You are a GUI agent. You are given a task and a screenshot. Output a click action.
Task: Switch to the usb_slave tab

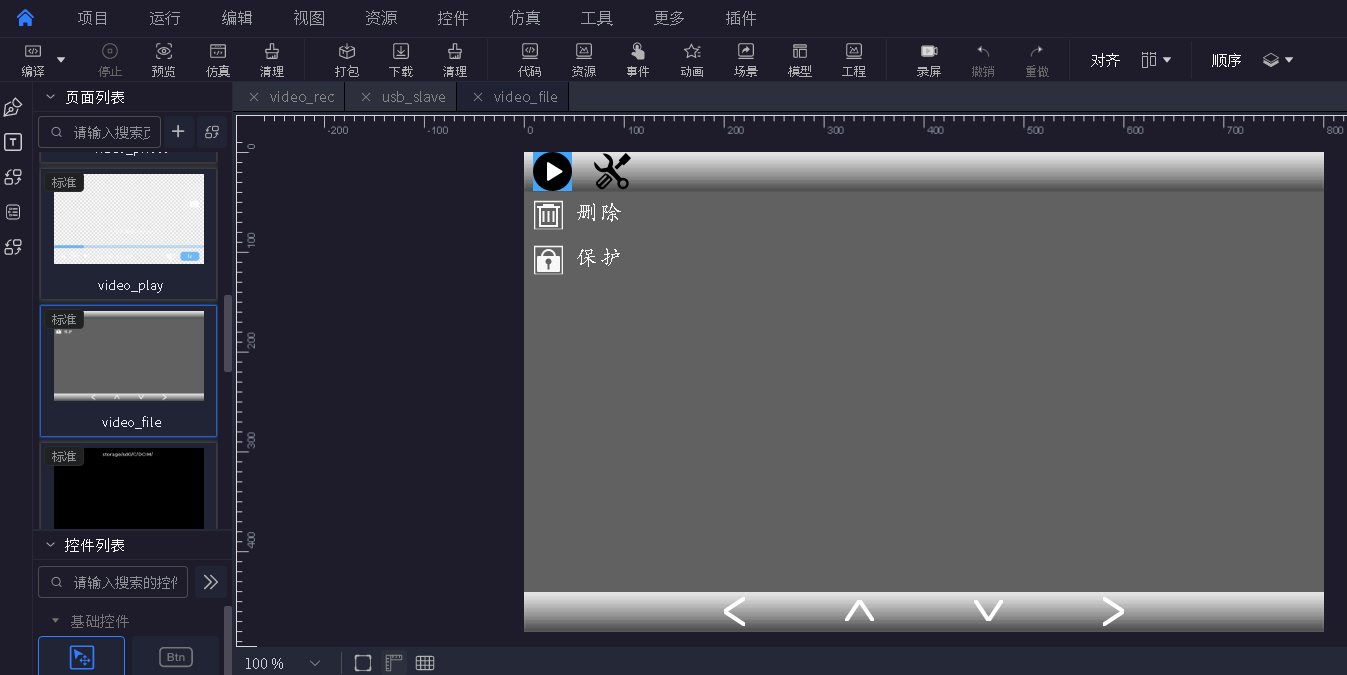click(x=414, y=97)
